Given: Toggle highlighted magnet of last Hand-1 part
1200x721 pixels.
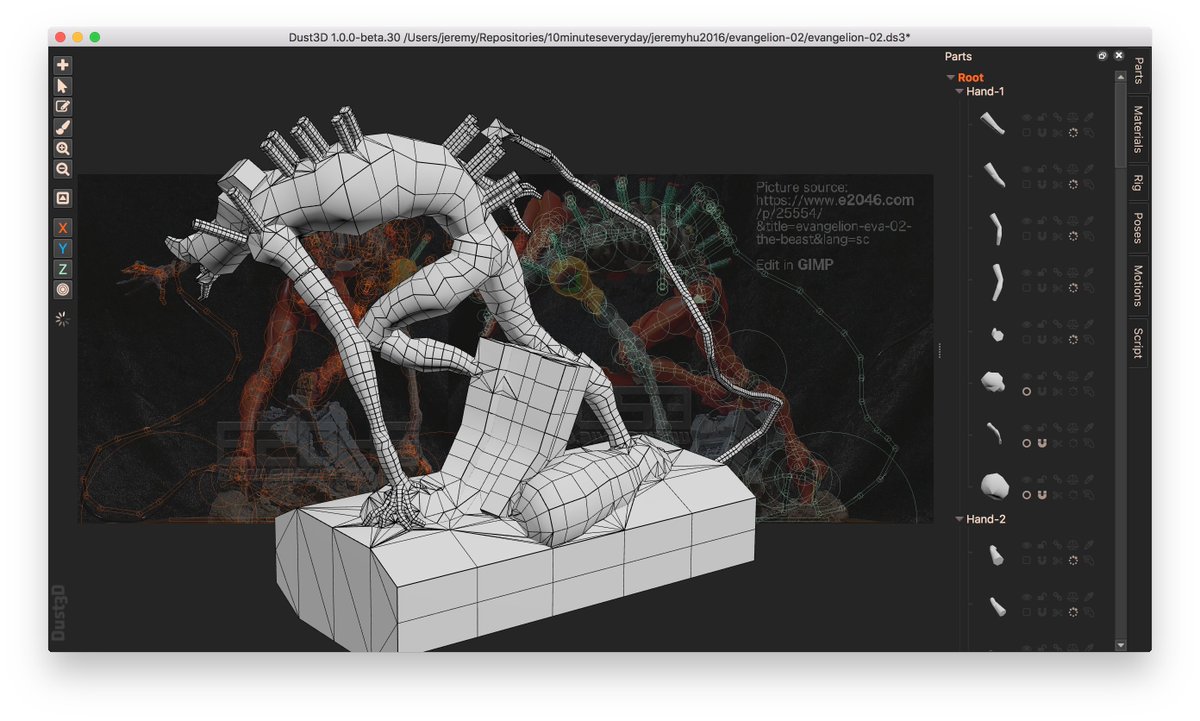Looking at the screenshot, I should 1042,496.
